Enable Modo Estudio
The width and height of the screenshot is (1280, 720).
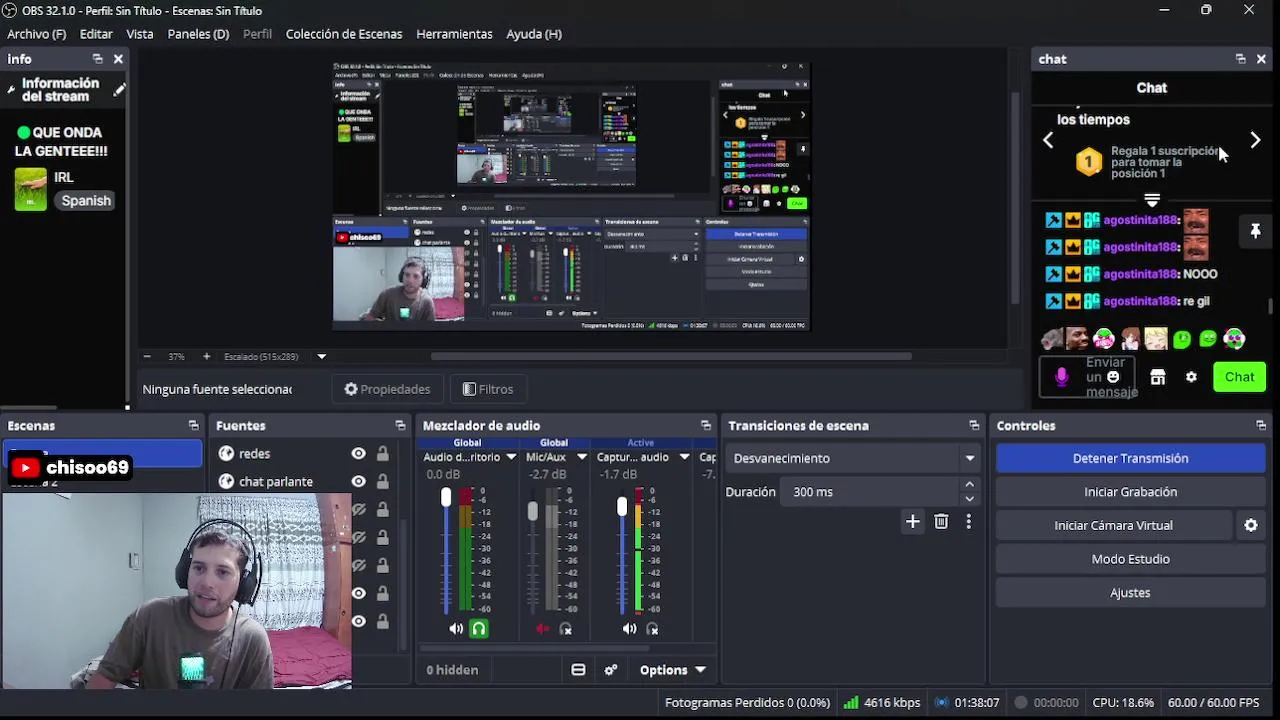coord(1130,559)
